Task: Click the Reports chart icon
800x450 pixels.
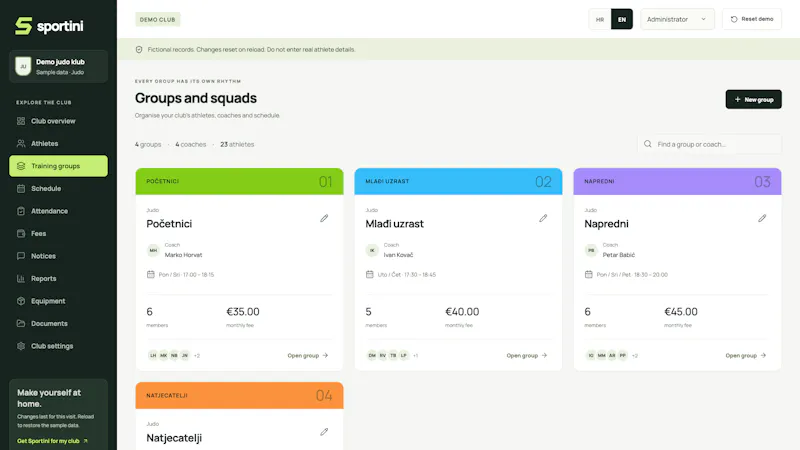Action: [21, 279]
